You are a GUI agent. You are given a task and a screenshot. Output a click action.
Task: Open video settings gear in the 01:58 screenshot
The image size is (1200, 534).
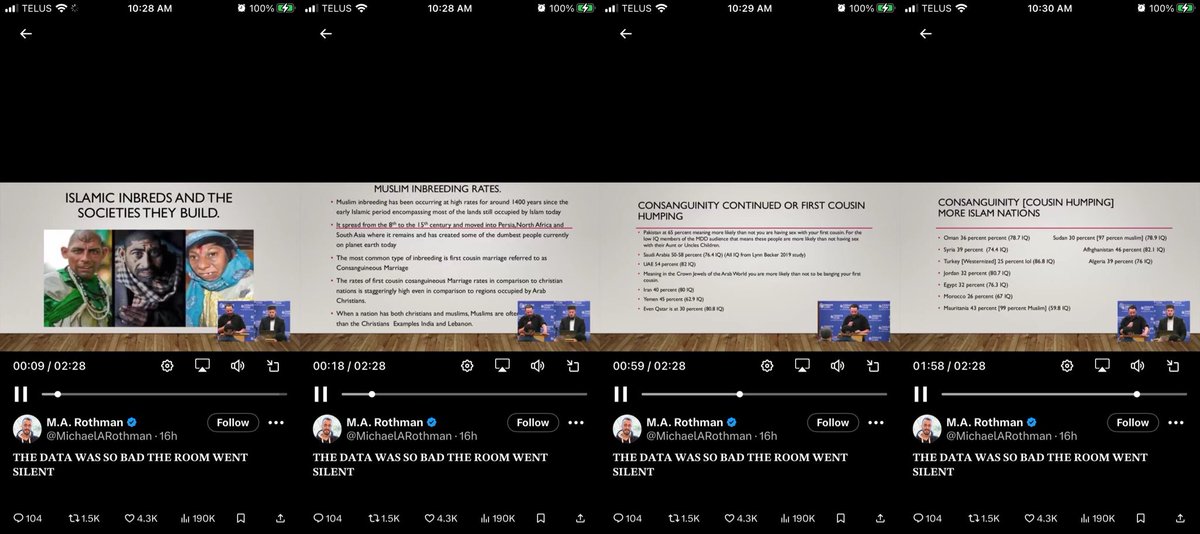coord(1067,366)
